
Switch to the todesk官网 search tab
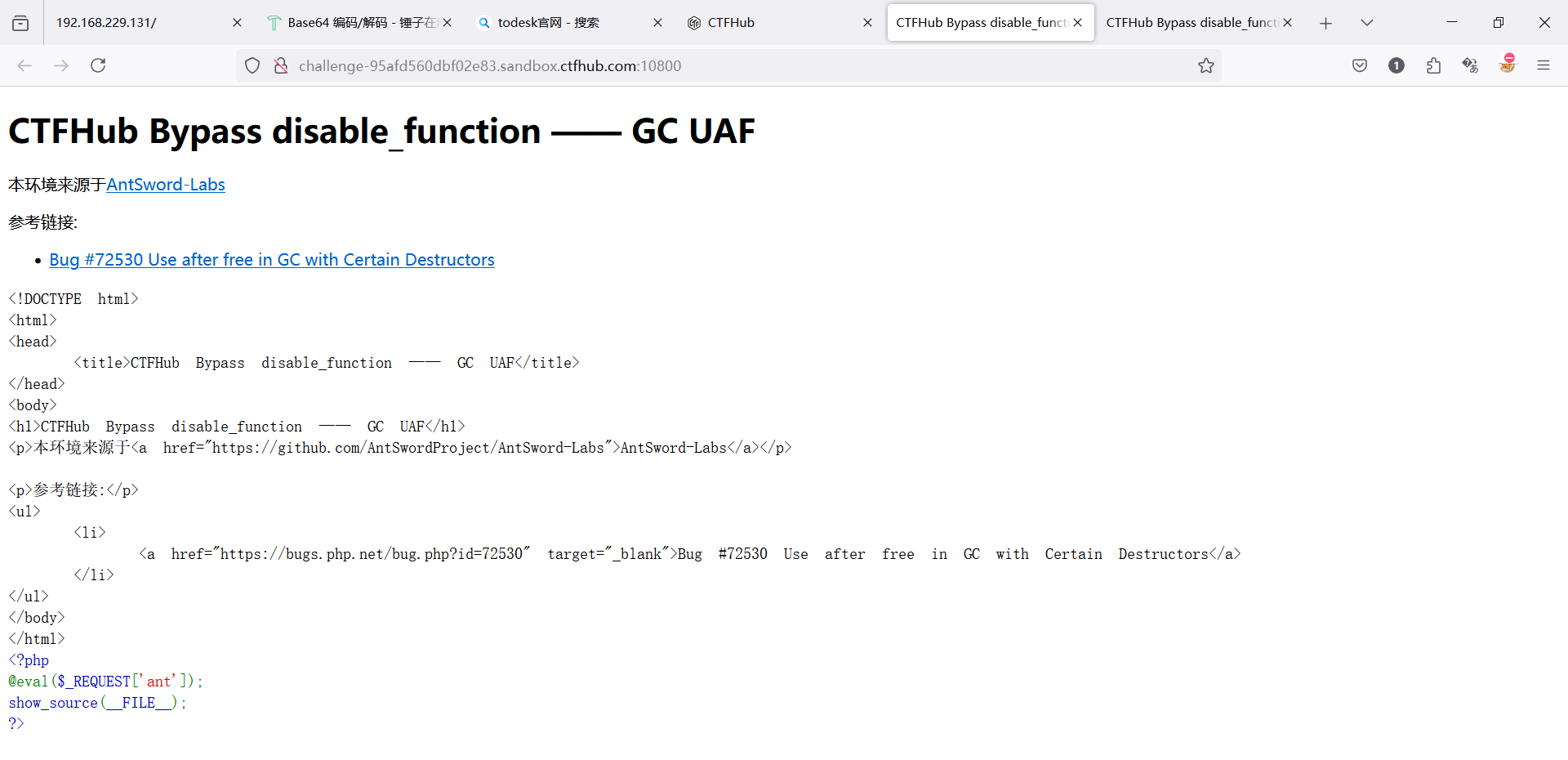(569, 23)
